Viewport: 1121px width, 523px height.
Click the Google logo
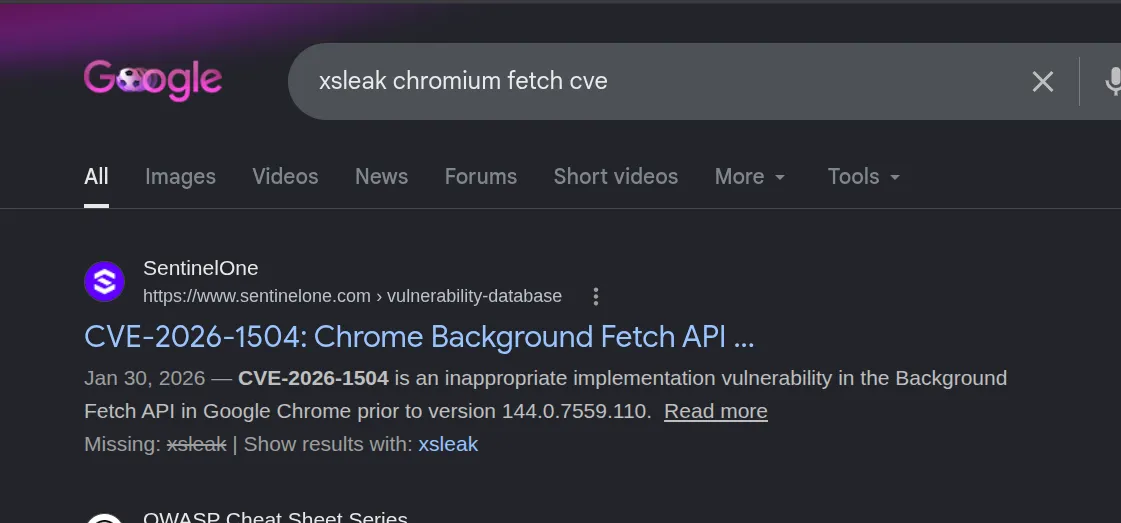[x=153, y=81]
